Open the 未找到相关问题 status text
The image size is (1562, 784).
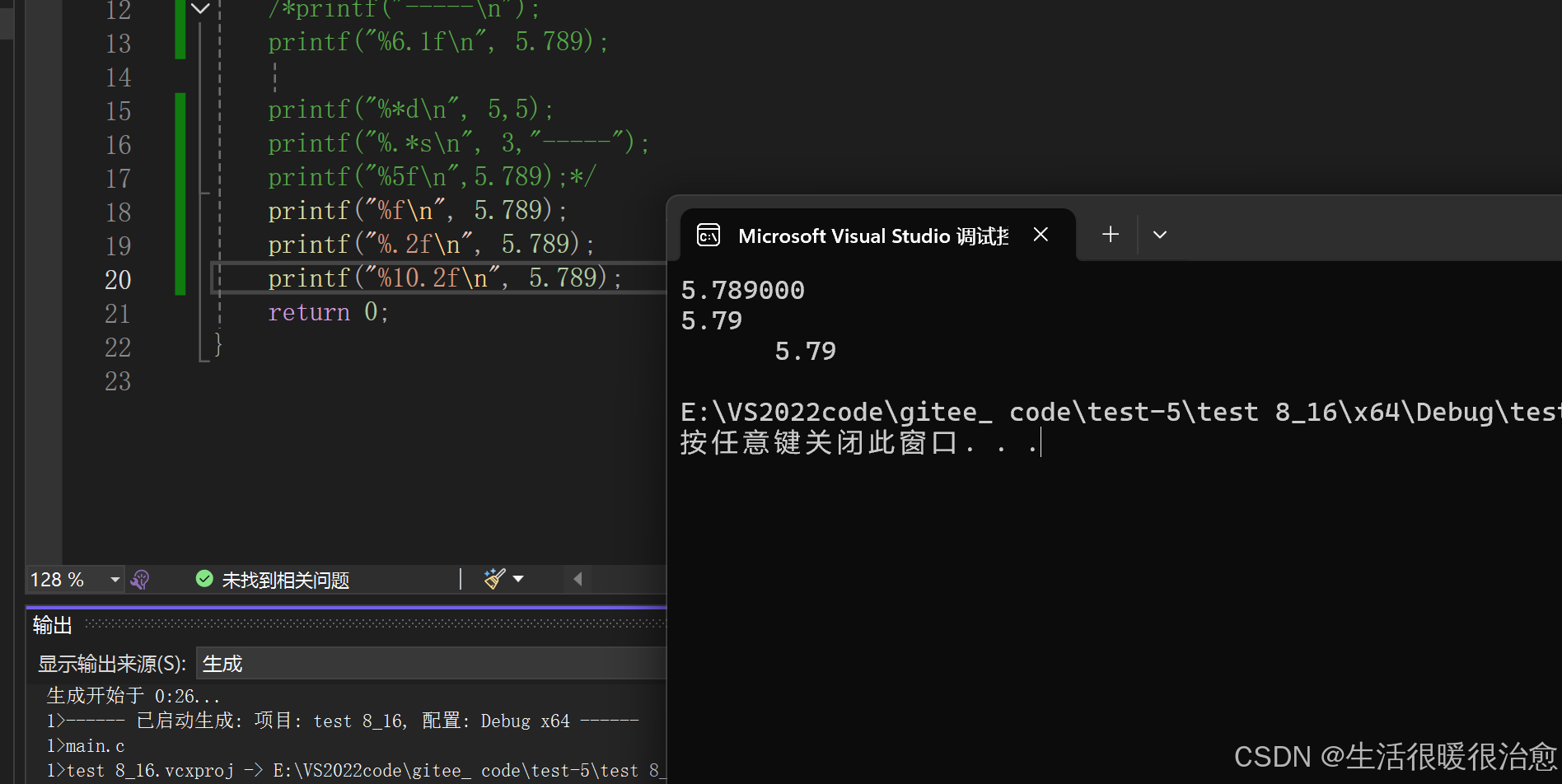point(285,580)
